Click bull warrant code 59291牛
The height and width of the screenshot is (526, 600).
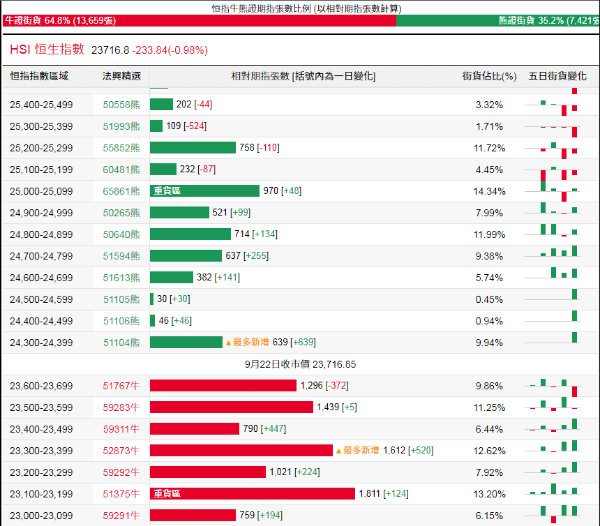click(x=121, y=516)
